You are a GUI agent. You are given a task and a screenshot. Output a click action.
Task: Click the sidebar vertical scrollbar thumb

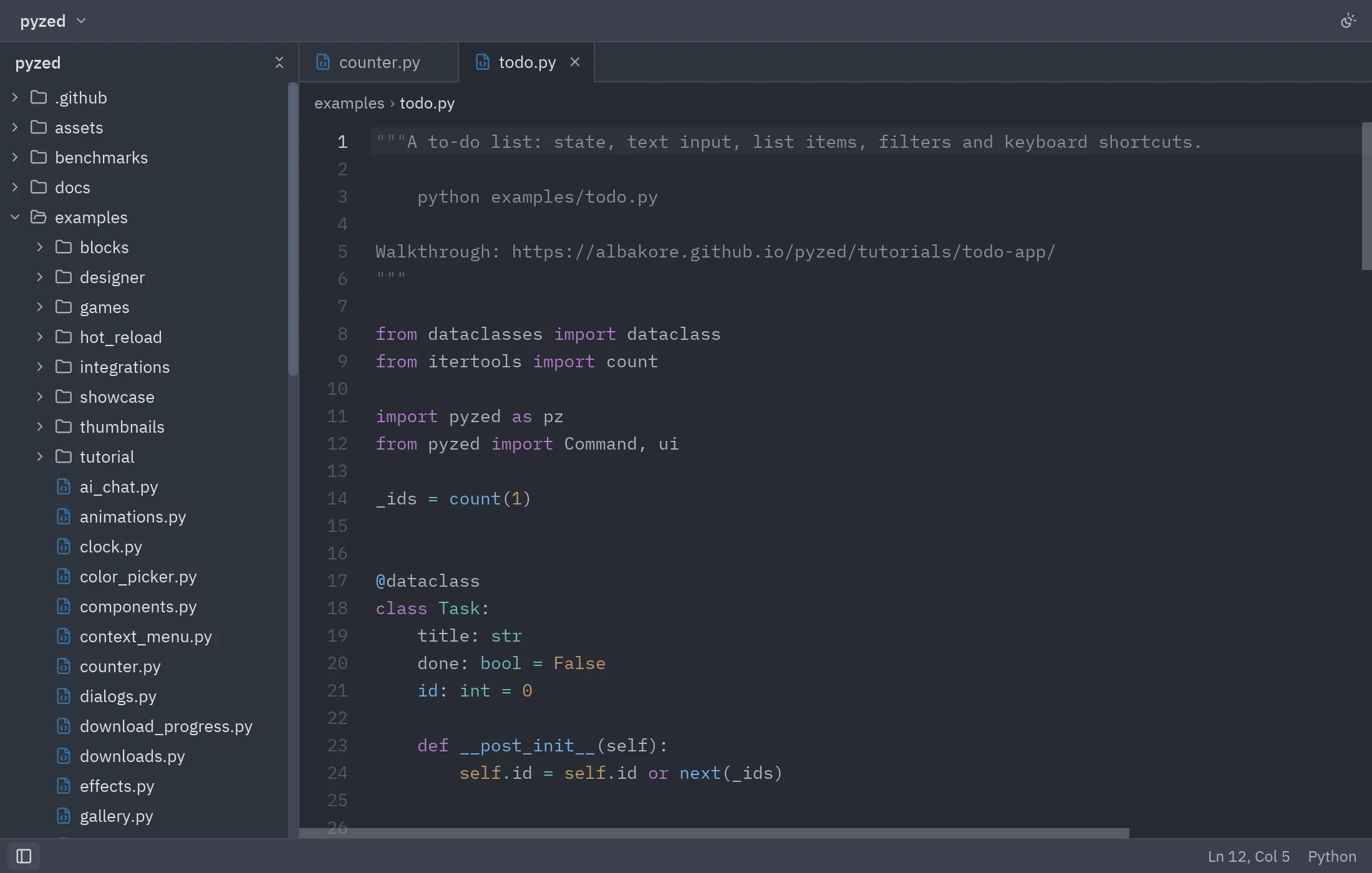[292, 229]
